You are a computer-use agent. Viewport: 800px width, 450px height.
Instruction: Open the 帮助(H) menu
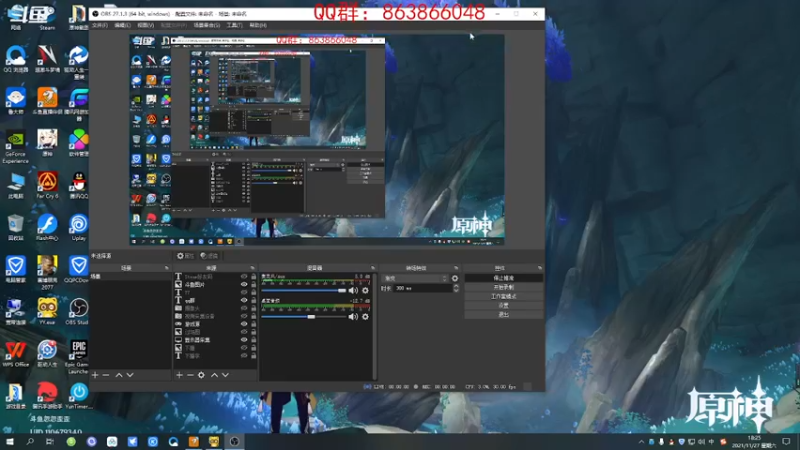coord(258,25)
